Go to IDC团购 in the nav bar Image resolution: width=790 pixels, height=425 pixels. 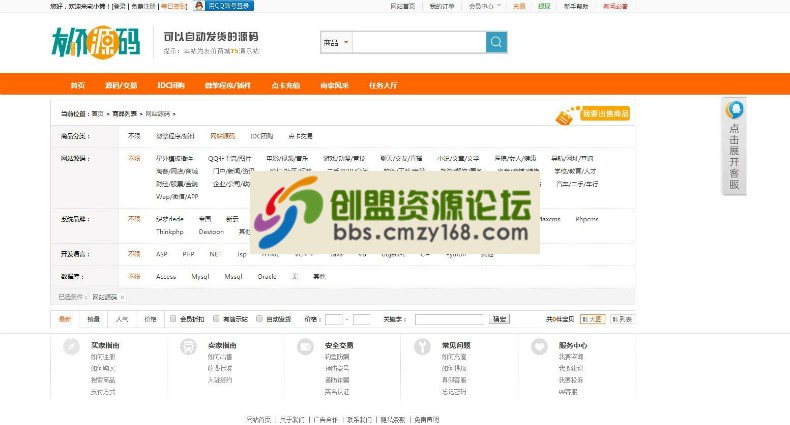[171, 86]
